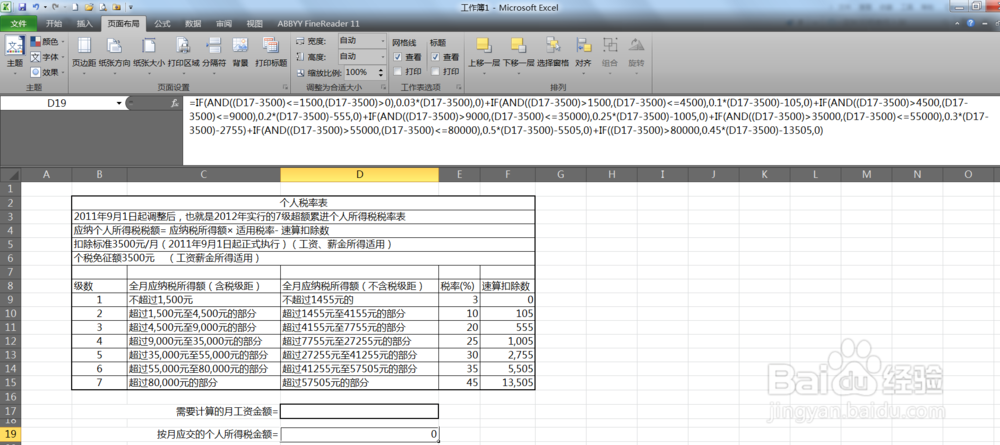Select row 9 header
The height and width of the screenshot is (445, 1000).
(11, 298)
